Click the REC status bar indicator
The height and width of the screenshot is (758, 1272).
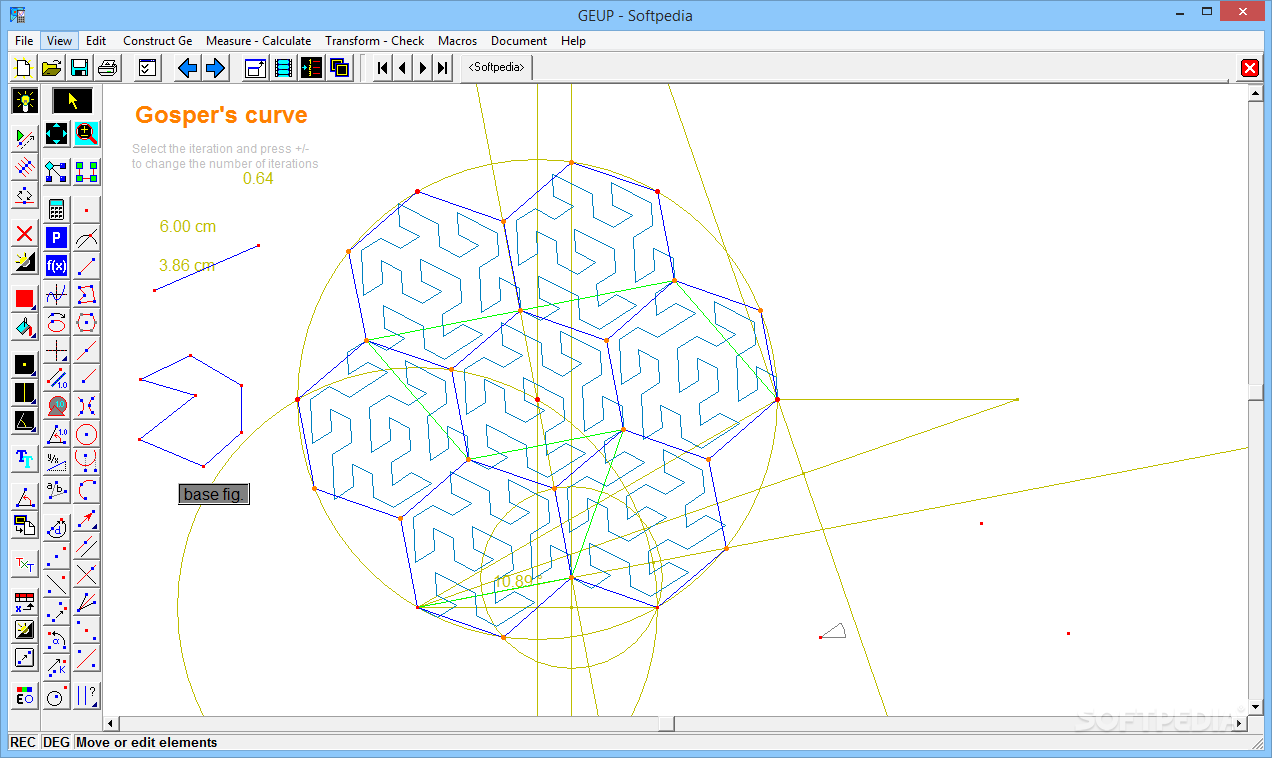tap(23, 743)
